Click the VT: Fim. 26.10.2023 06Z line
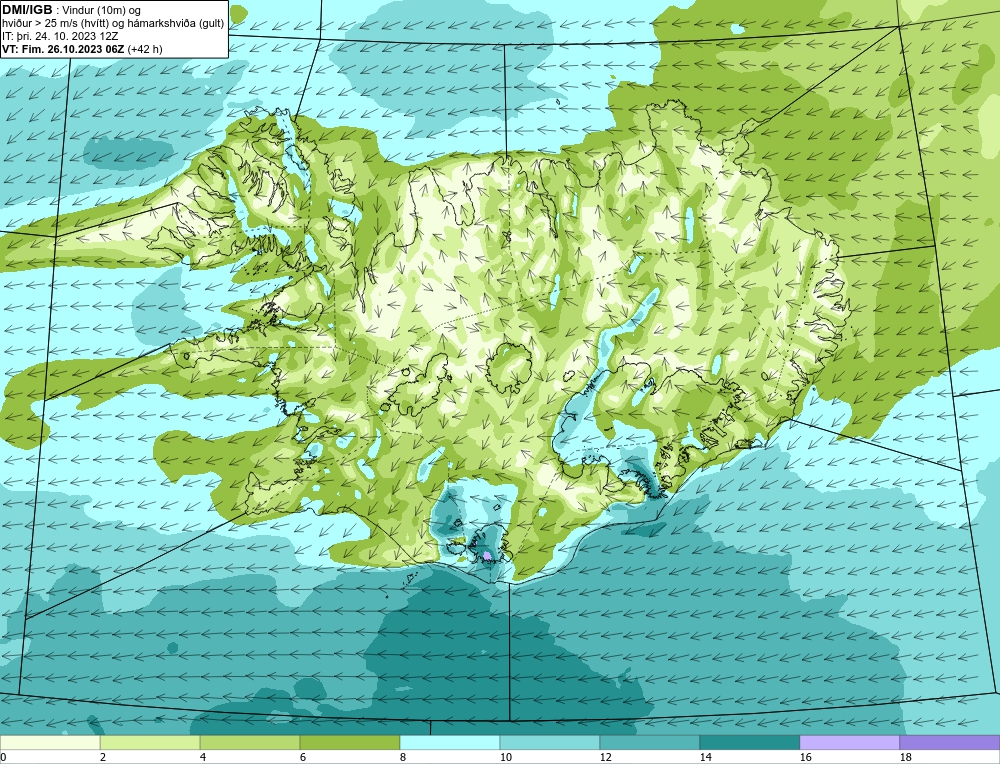The image size is (1000, 764). [x=82, y=49]
